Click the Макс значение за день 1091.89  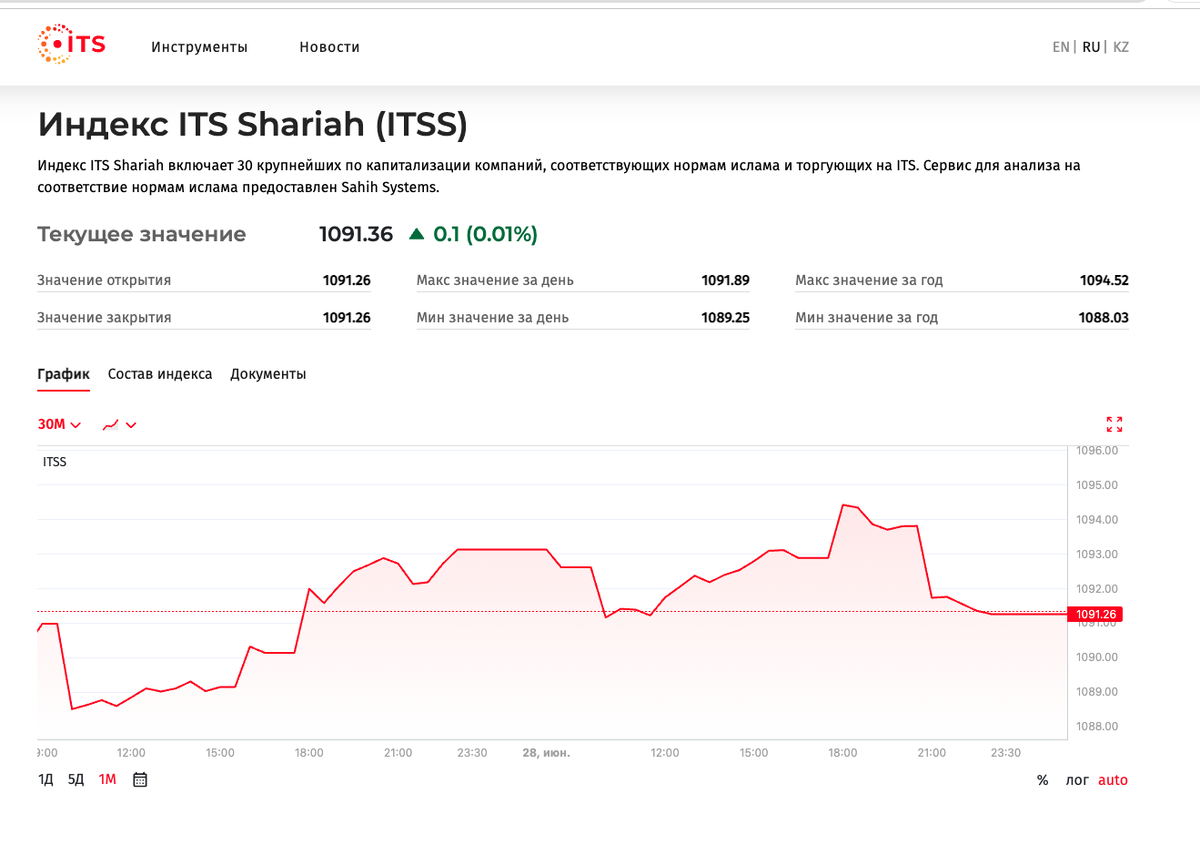tap(725, 280)
